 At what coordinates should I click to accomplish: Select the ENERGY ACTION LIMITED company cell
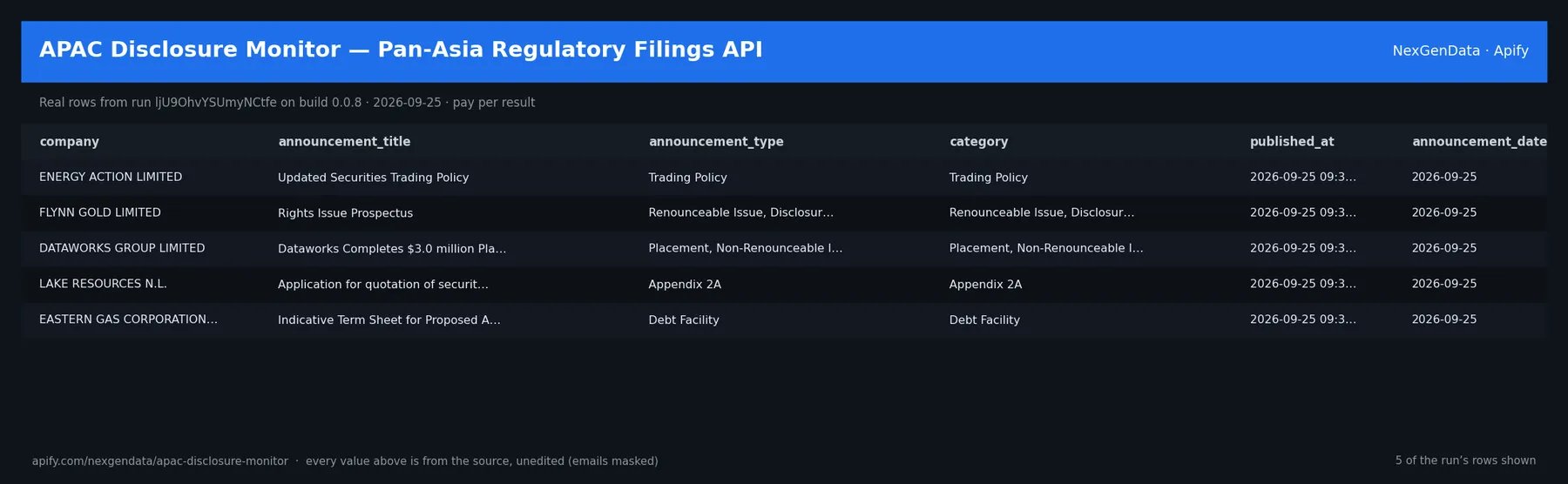(111, 177)
